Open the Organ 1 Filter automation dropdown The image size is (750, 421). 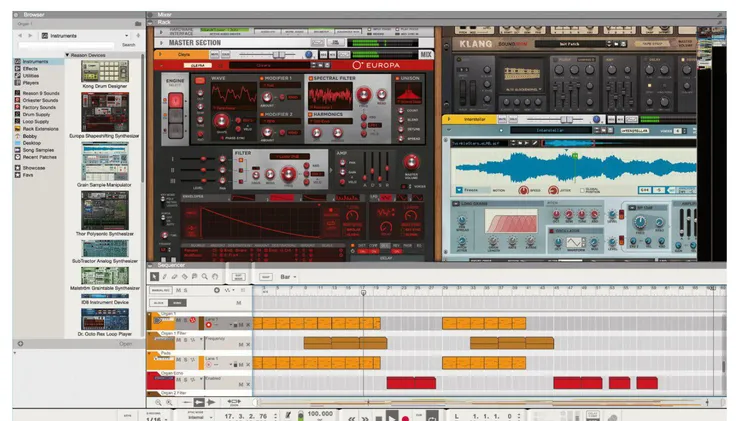tap(200, 340)
